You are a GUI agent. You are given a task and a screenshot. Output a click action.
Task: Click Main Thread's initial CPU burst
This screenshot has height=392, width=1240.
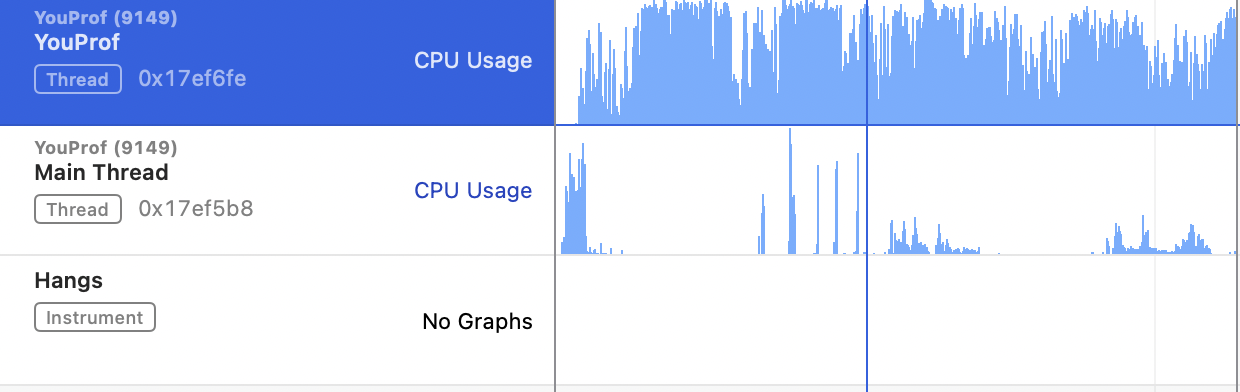[575, 200]
